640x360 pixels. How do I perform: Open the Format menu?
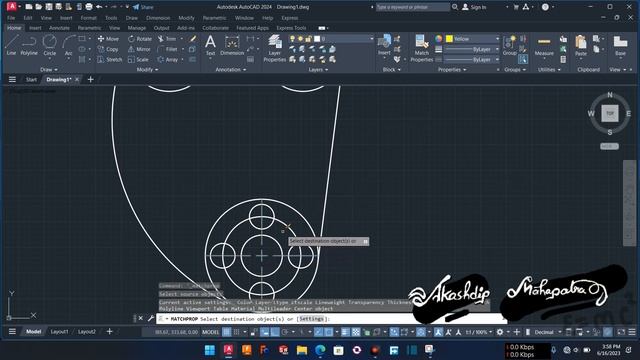pyautogui.click(x=88, y=18)
